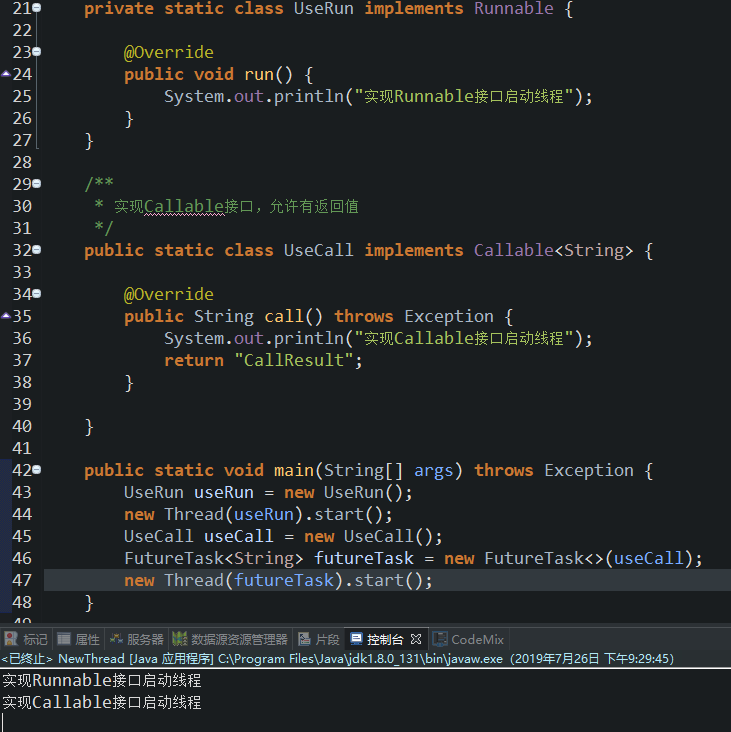Click the terminated NewThread launch description
This screenshot has width=731, height=732.
click(x=338, y=659)
